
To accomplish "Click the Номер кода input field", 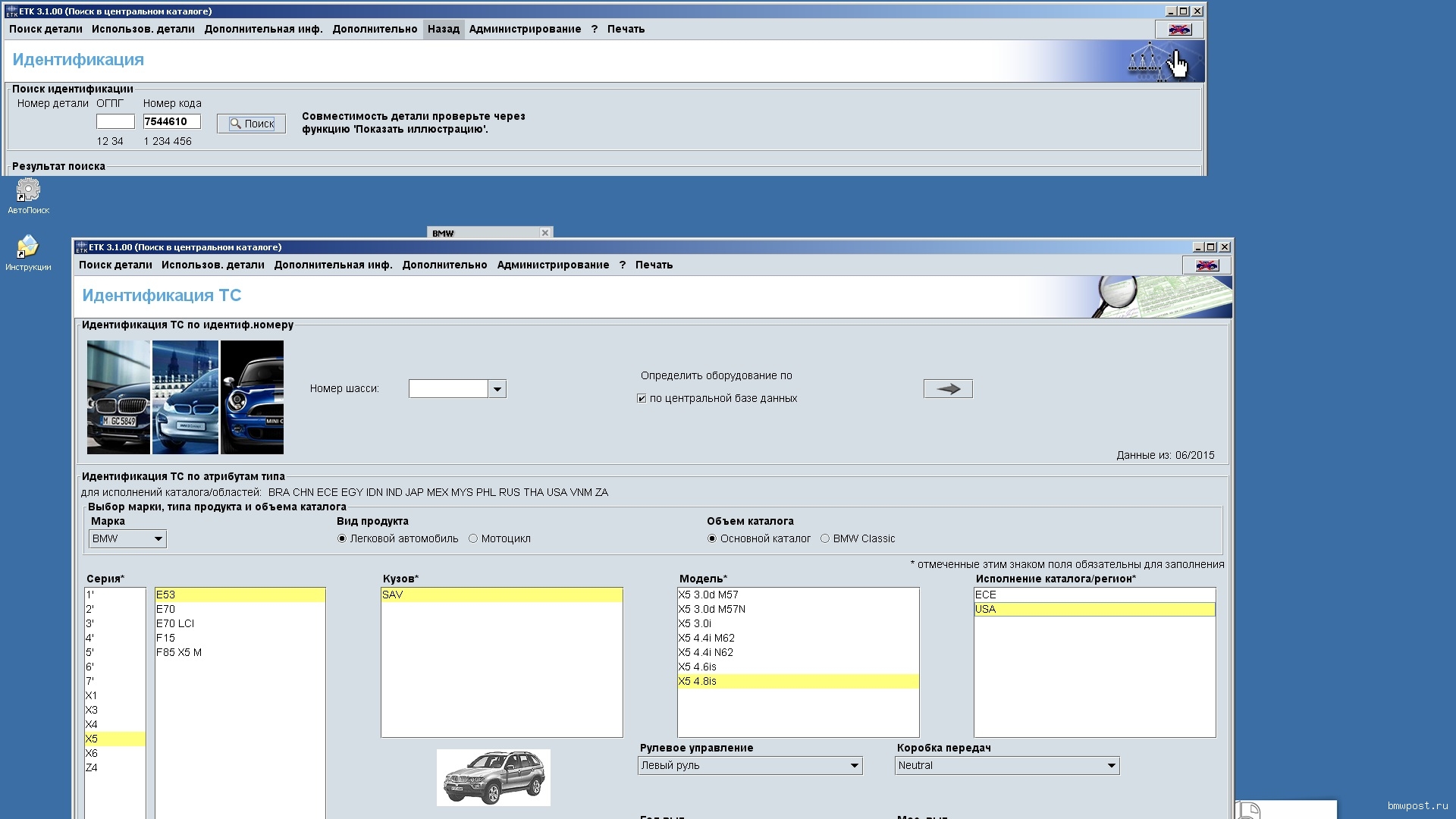I will click(x=172, y=122).
